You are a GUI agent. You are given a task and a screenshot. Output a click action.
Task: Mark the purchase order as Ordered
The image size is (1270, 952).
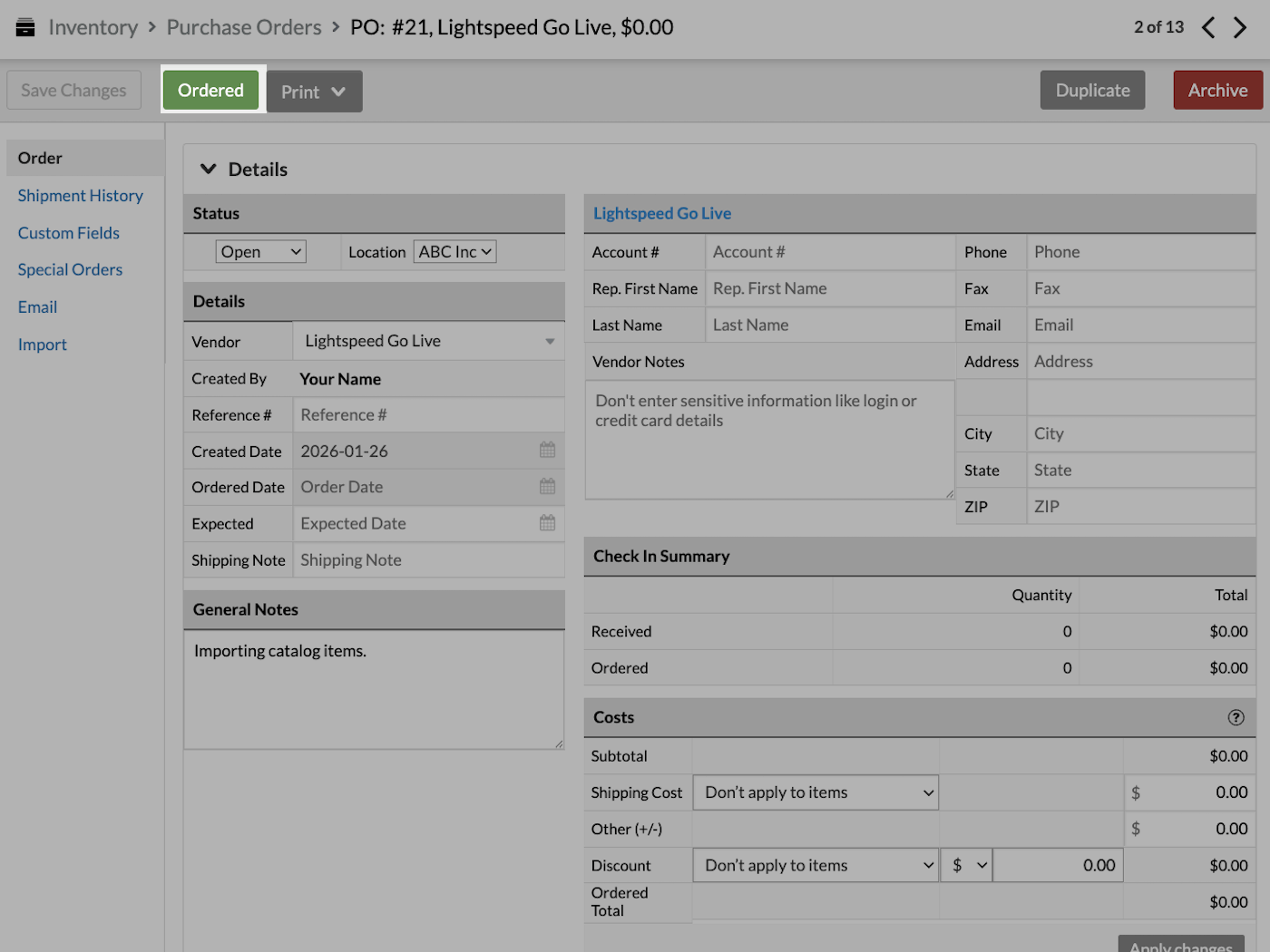pos(210,90)
